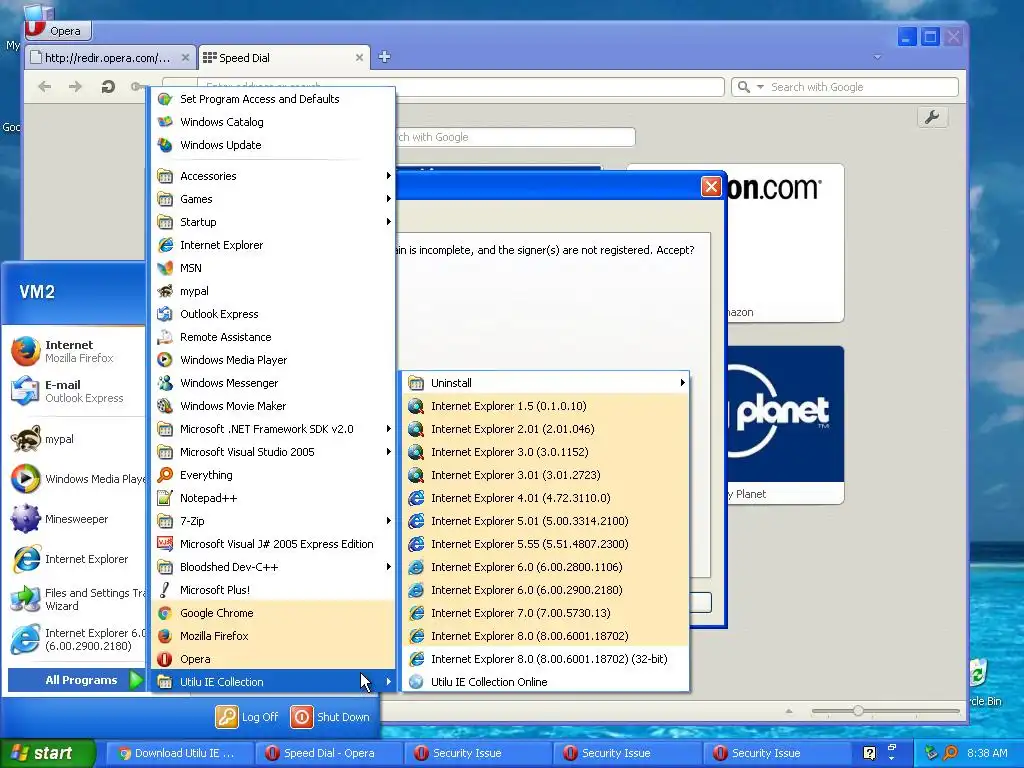Close the security dialog with X

[711, 187]
